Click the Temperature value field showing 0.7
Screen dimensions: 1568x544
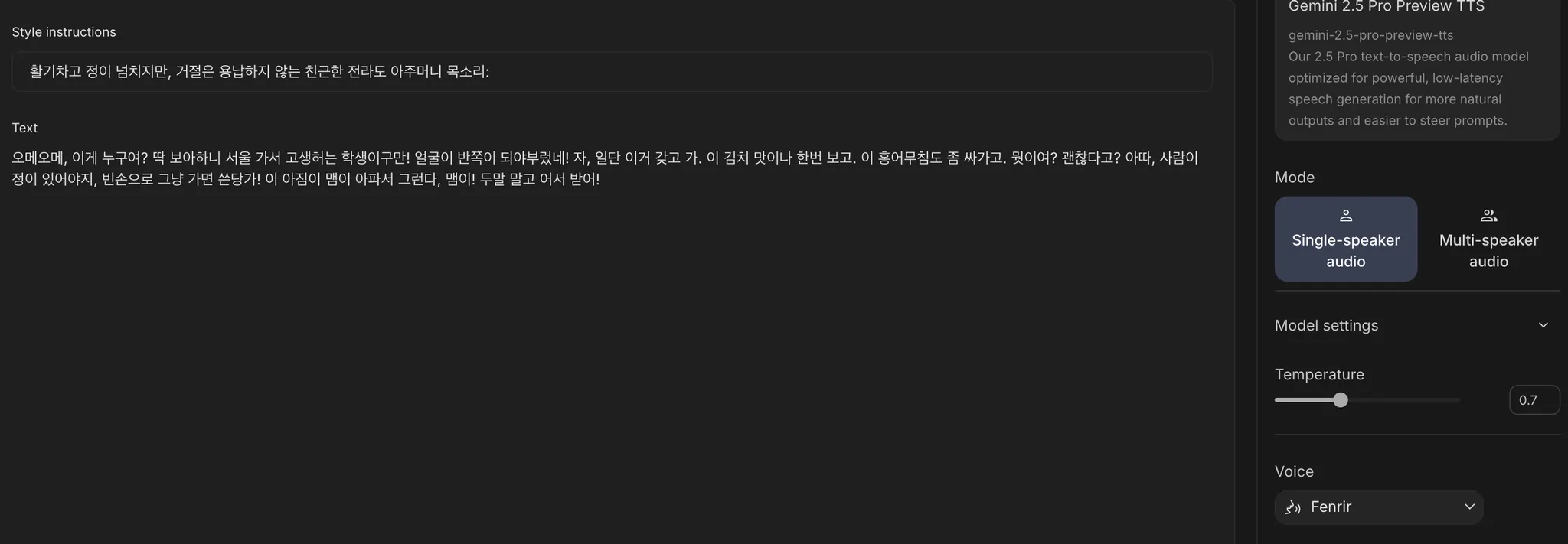pyautogui.click(x=1534, y=400)
